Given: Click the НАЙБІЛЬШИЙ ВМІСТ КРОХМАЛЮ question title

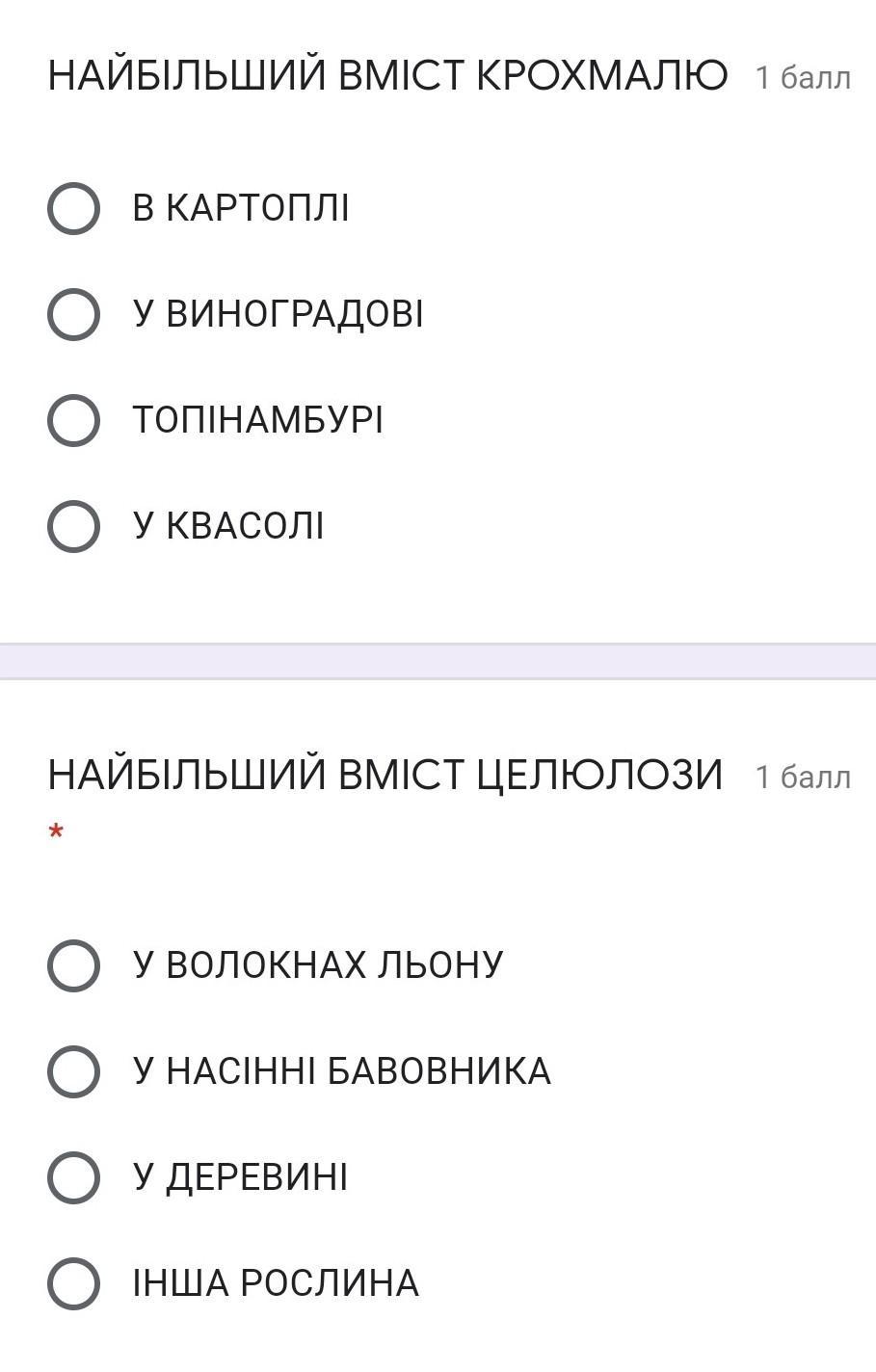Looking at the screenshot, I should pos(387,75).
